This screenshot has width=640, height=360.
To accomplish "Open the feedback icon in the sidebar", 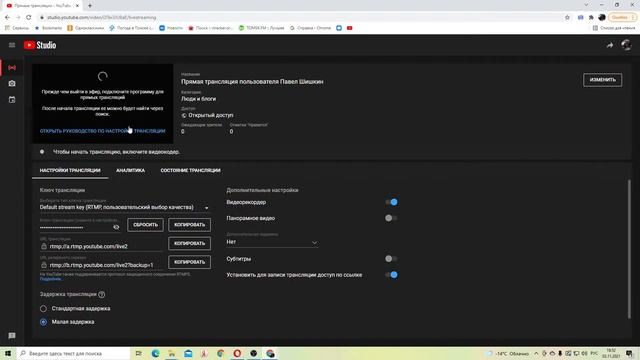I will point(12,336).
